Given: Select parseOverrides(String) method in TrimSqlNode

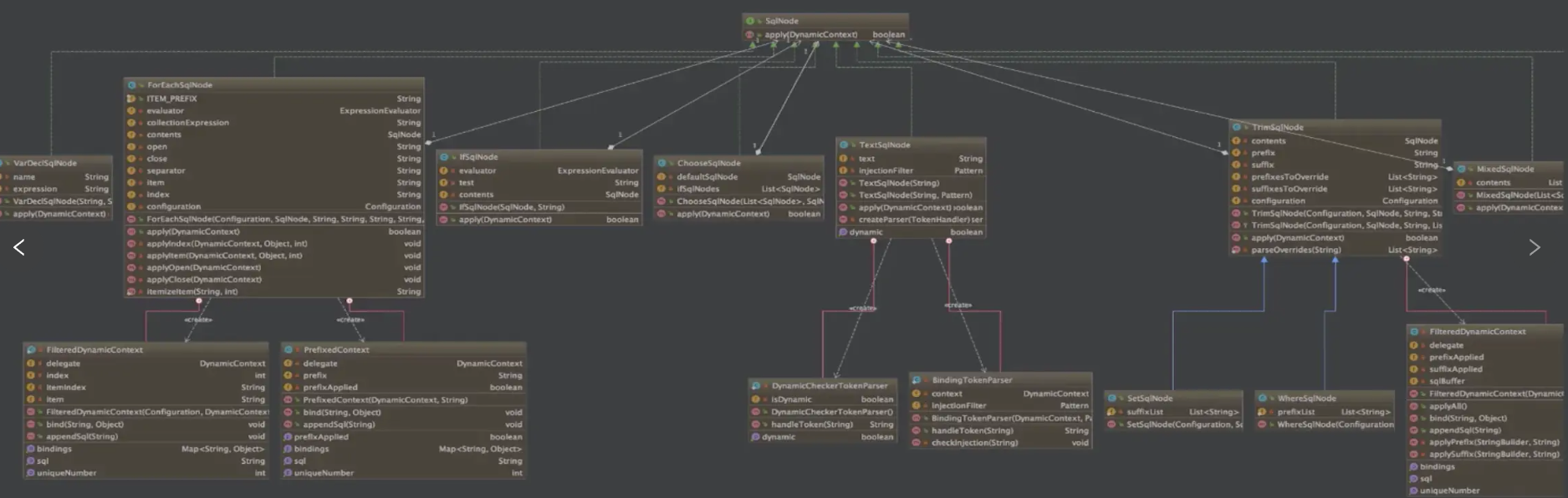Looking at the screenshot, I should pyautogui.click(x=1295, y=250).
